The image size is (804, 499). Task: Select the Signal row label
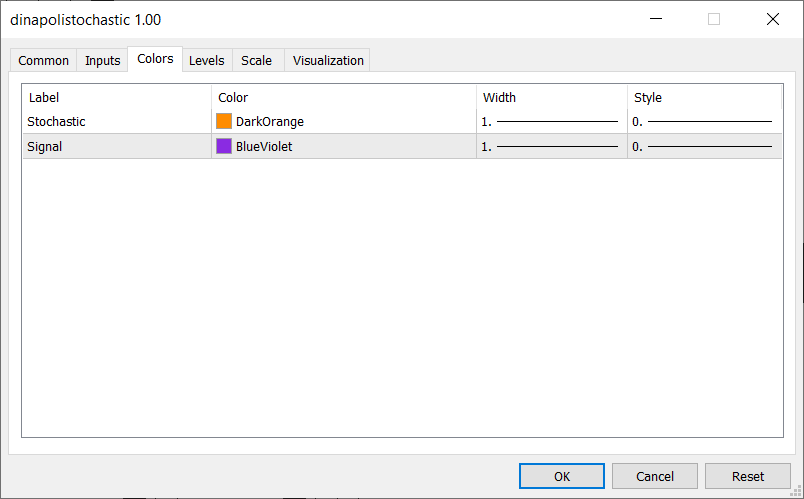[45, 147]
